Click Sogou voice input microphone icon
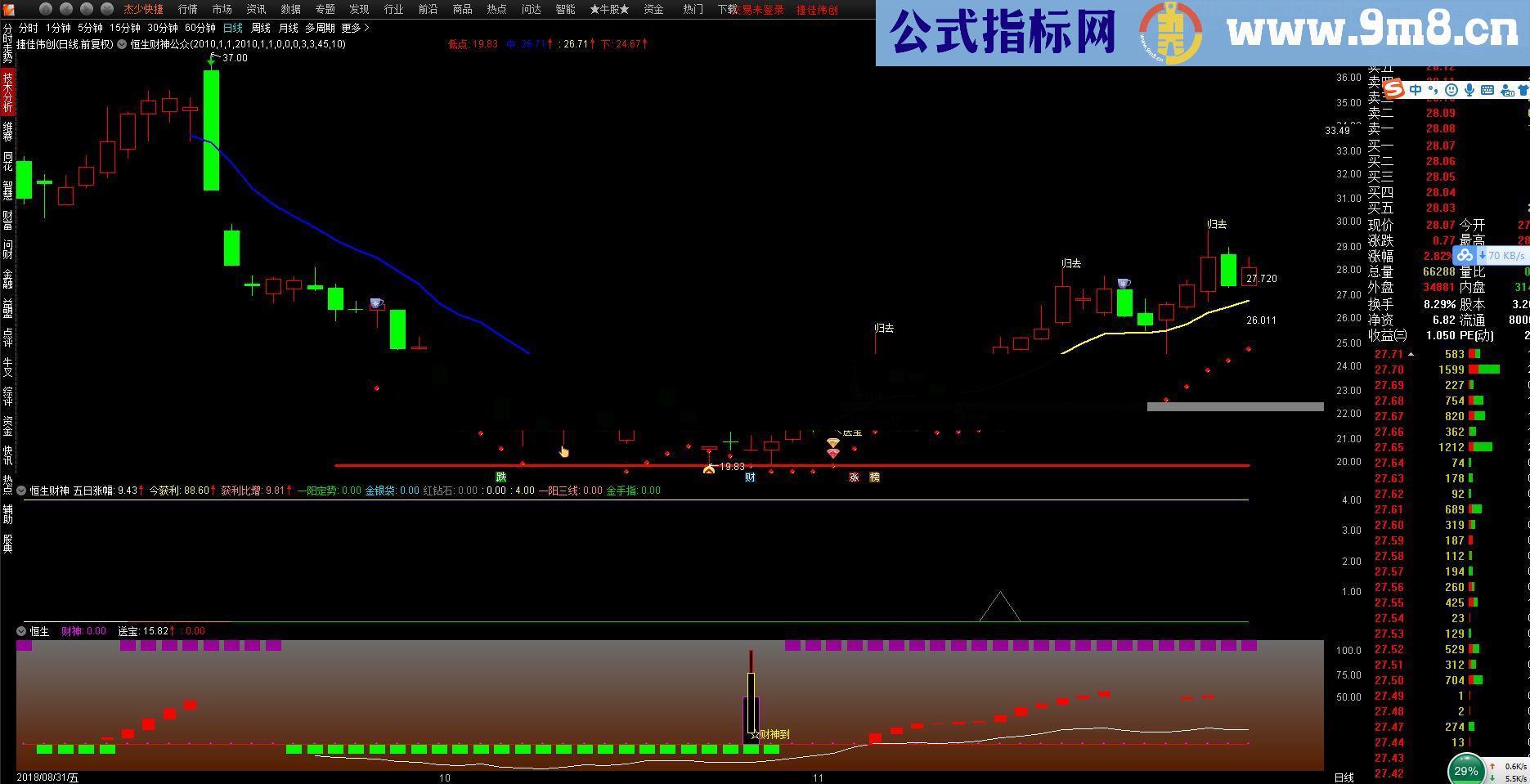The height and width of the screenshot is (784, 1530). click(x=1469, y=90)
